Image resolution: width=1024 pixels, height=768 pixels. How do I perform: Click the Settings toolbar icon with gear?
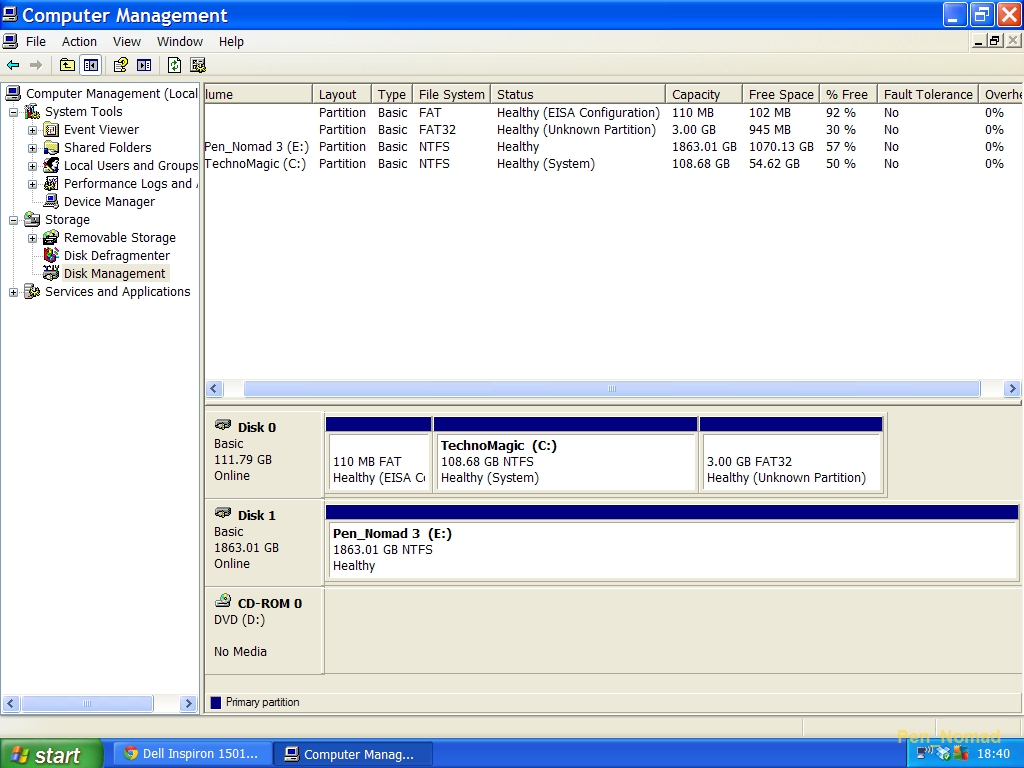[x=198, y=65]
